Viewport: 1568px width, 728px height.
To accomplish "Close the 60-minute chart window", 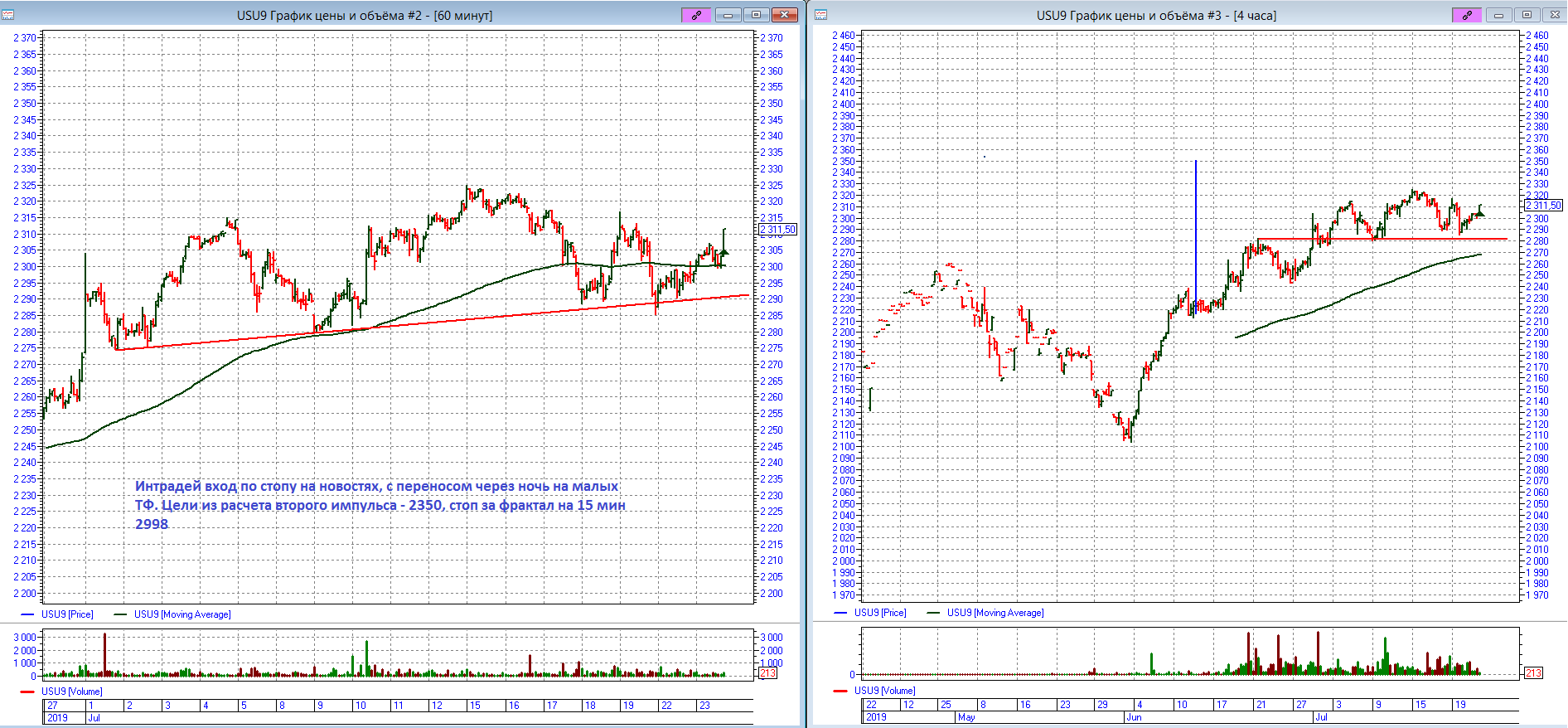I will click(x=783, y=15).
